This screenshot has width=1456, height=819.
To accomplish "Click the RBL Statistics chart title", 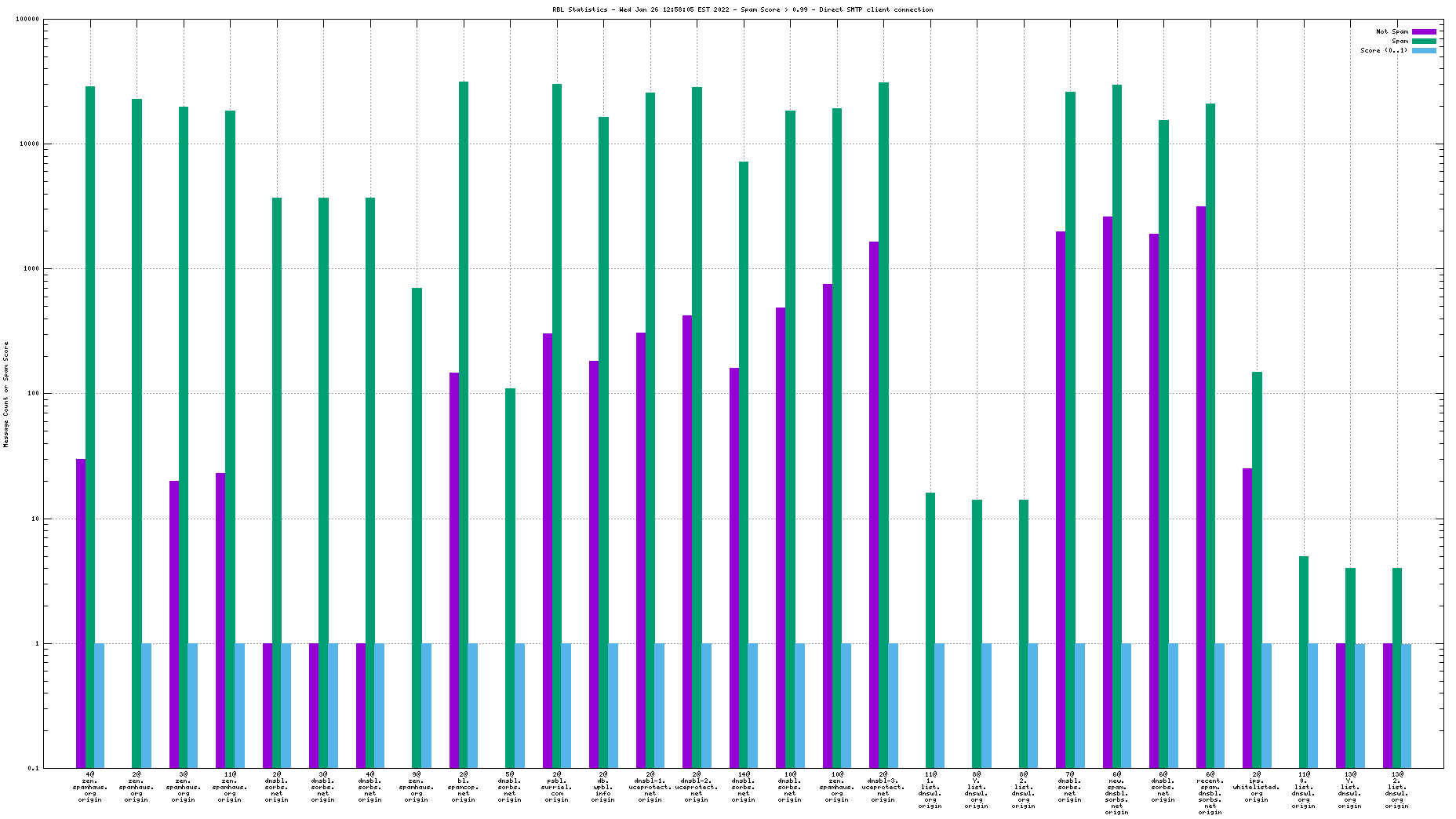I will point(742,9).
